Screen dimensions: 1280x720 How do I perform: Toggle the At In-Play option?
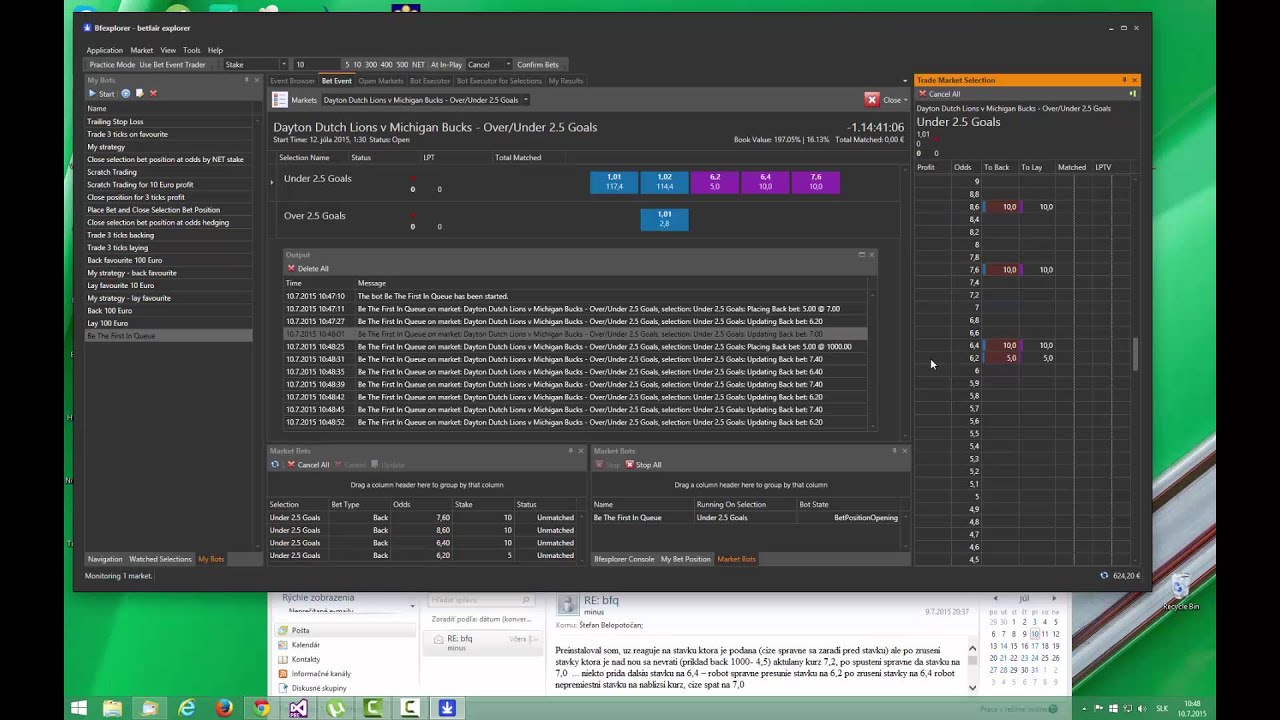pos(446,65)
